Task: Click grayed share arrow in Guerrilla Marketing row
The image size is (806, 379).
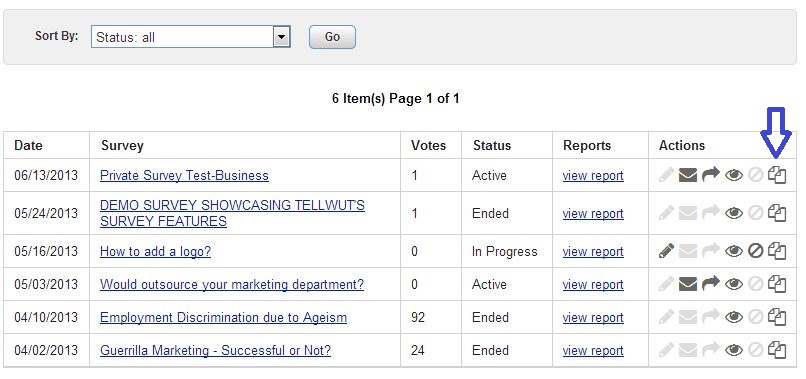Action: click(x=710, y=350)
